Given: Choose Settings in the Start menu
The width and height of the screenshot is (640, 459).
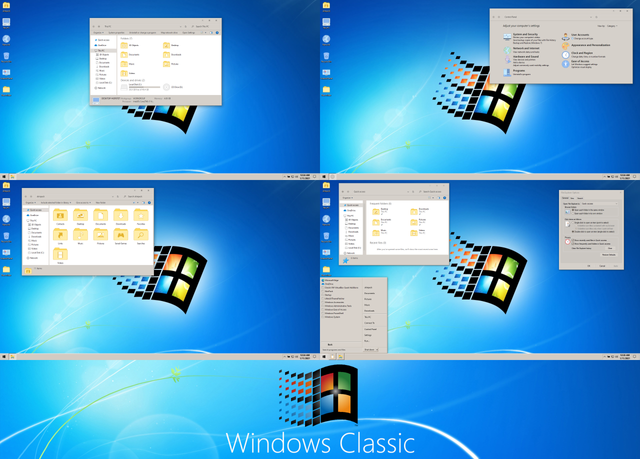Looking at the screenshot, I should (368, 335).
